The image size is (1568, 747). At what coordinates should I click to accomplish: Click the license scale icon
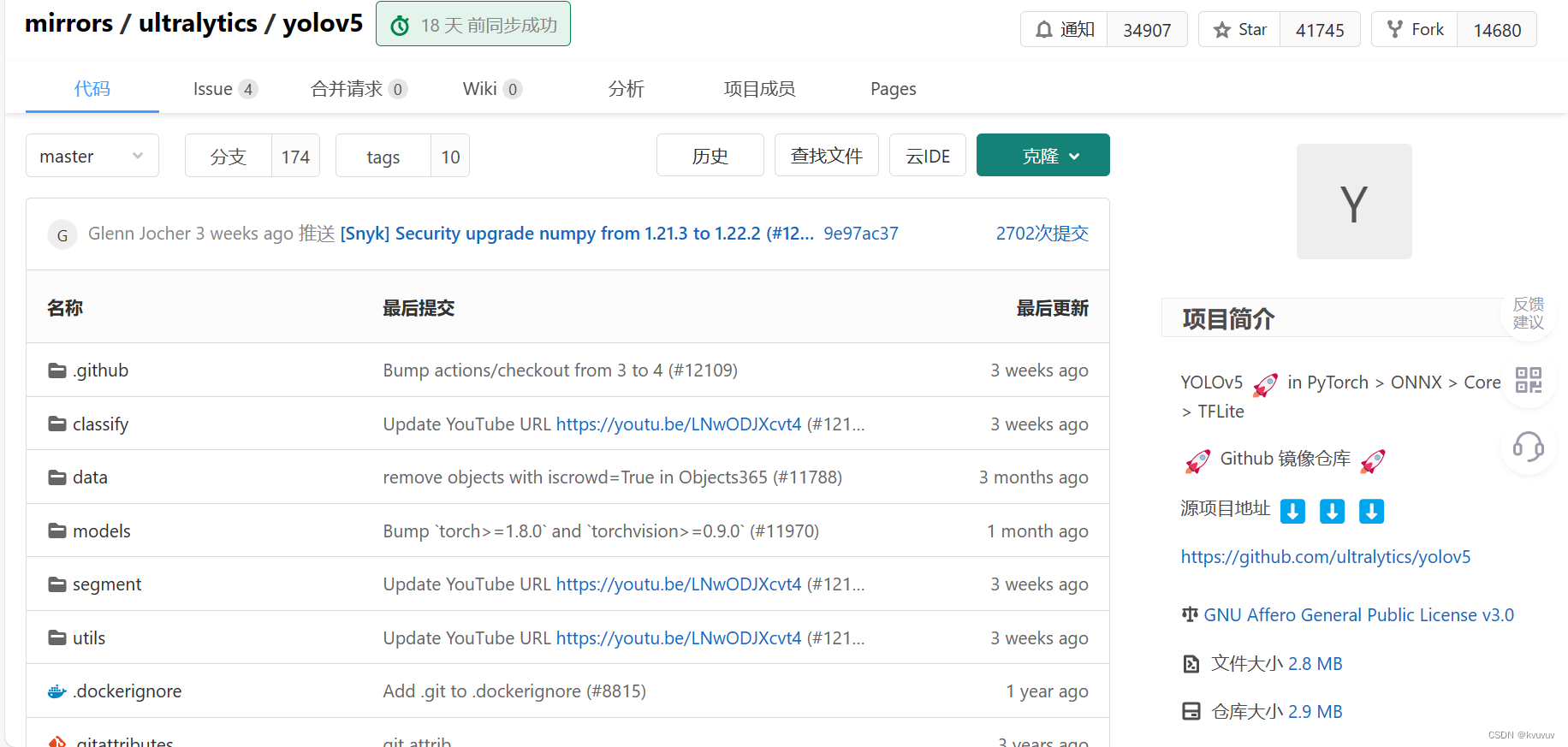click(x=1190, y=614)
